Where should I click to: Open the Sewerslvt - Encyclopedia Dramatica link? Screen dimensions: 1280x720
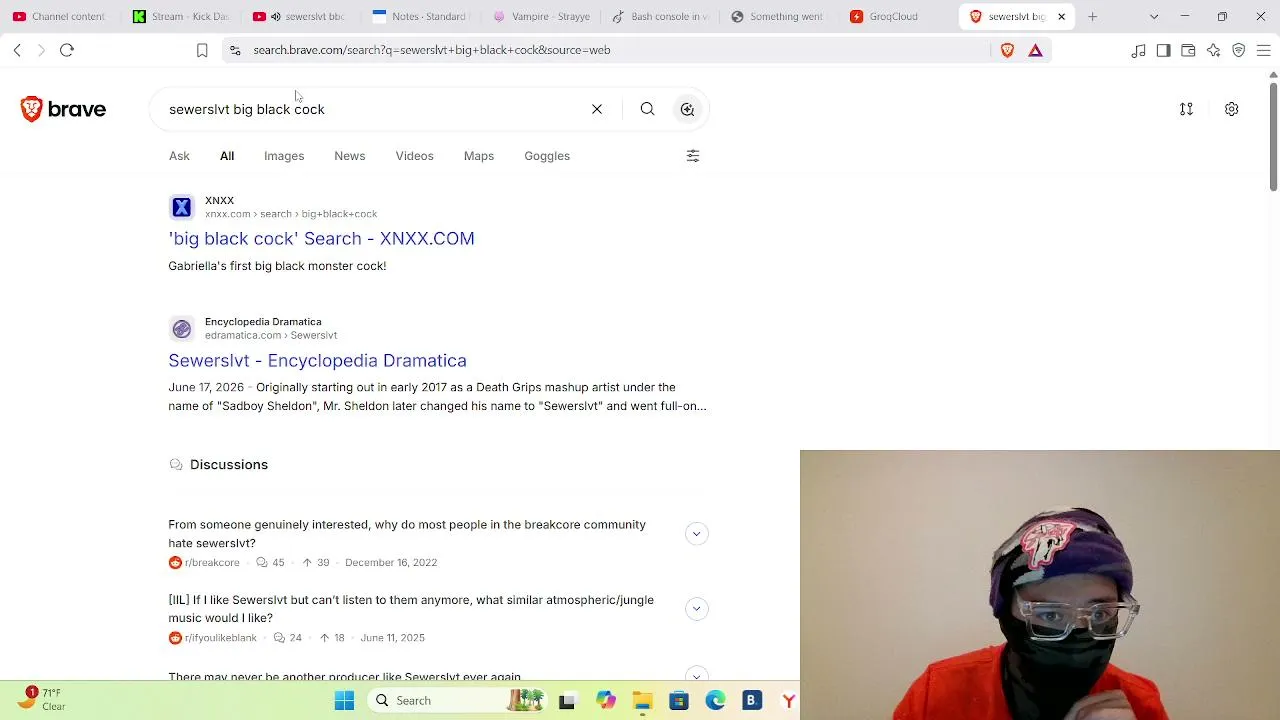(317, 361)
